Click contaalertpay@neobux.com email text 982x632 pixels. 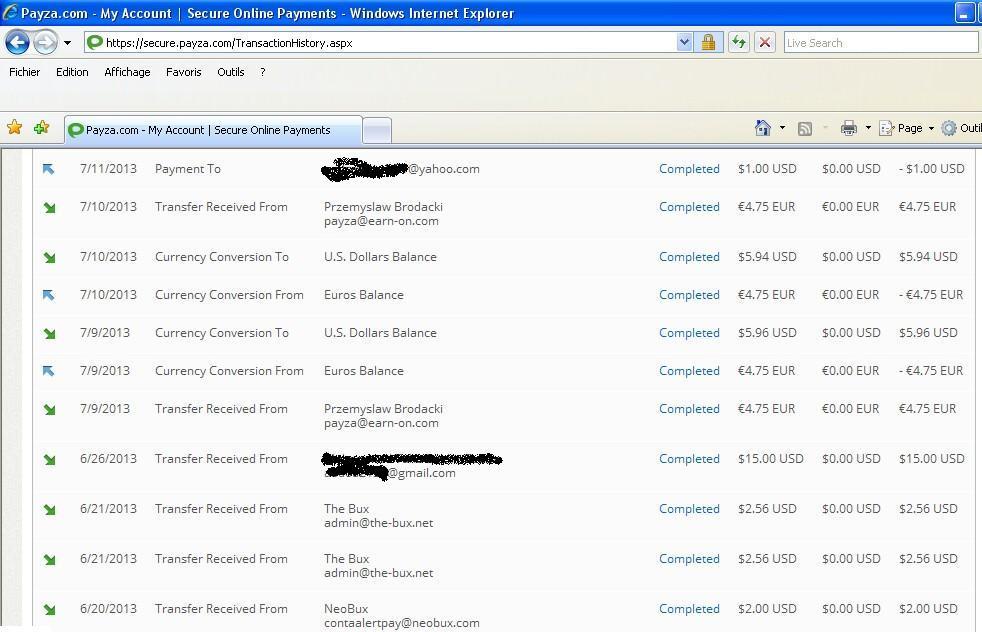(x=401, y=623)
